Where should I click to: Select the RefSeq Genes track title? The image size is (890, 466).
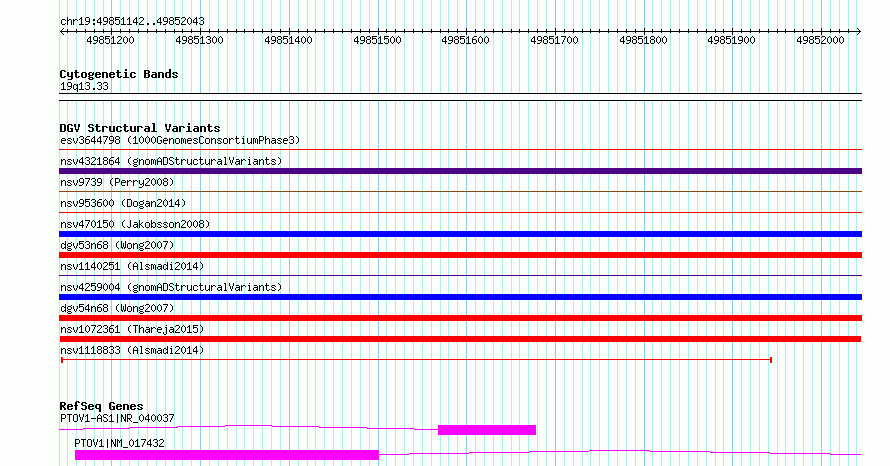pos(102,406)
